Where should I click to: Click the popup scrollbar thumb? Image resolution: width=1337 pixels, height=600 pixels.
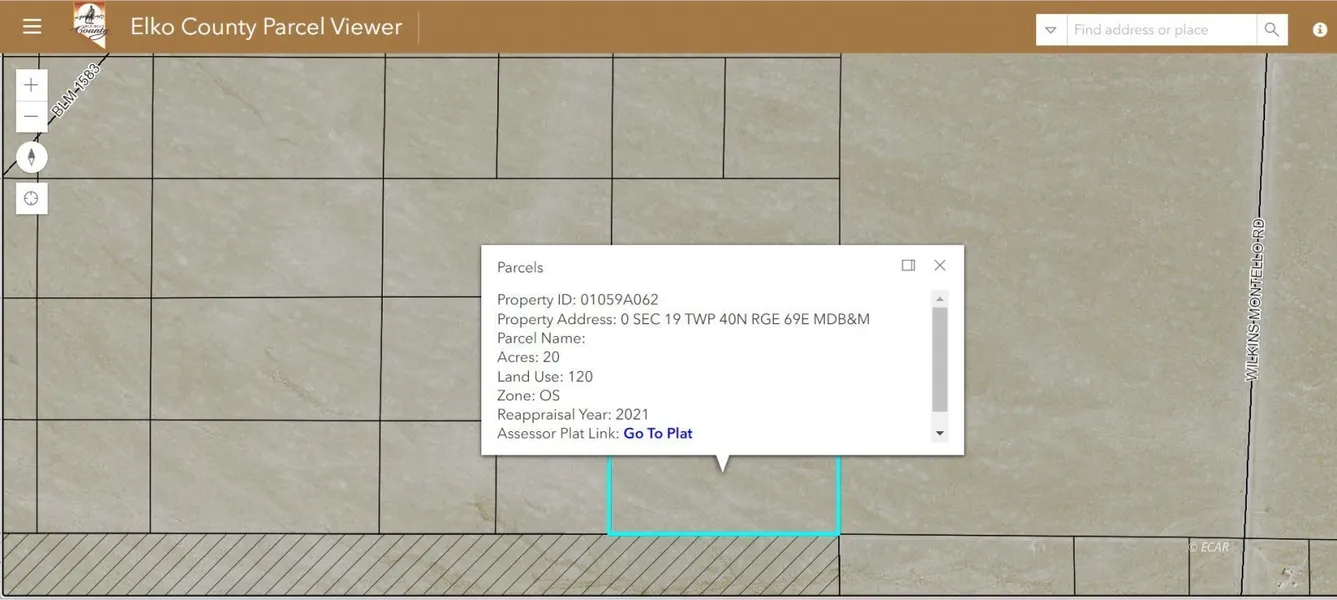[939, 358]
